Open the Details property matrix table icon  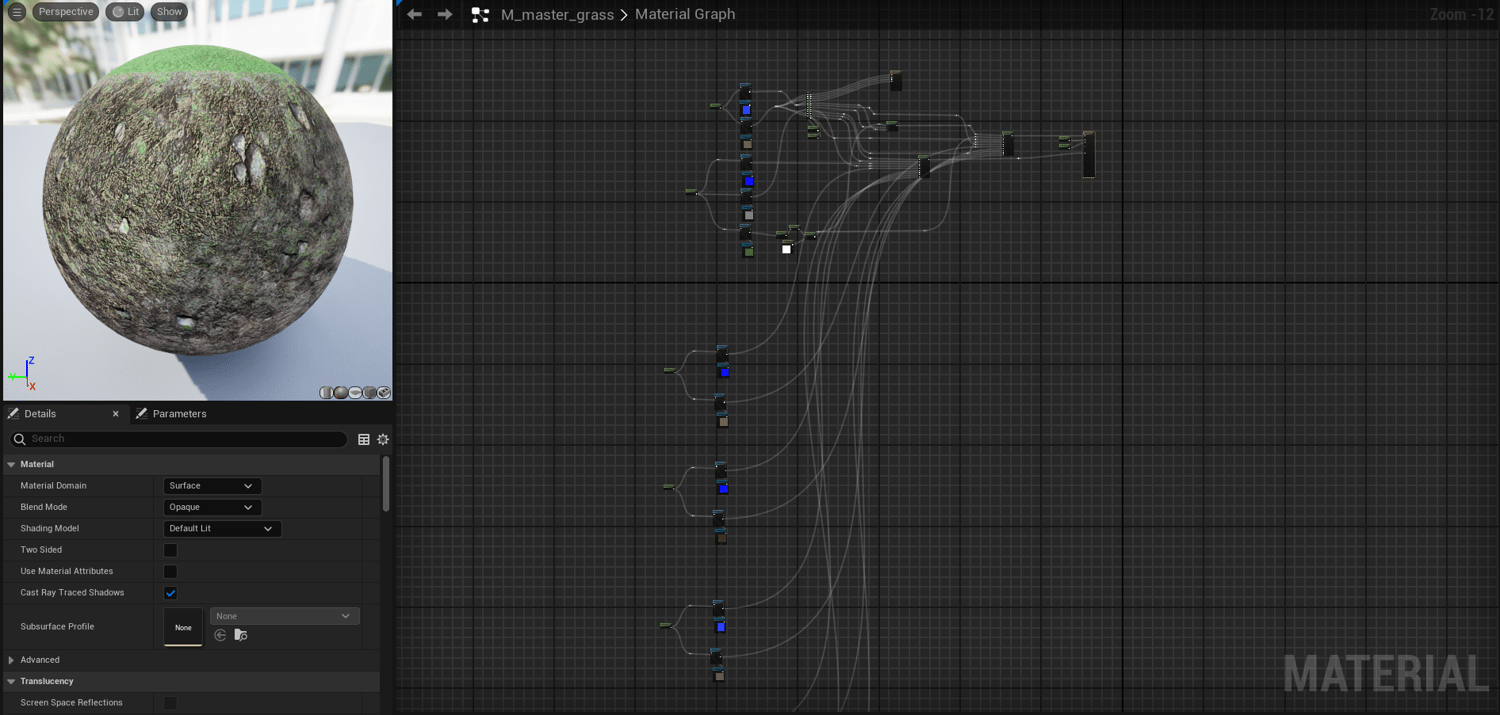point(364,439)
